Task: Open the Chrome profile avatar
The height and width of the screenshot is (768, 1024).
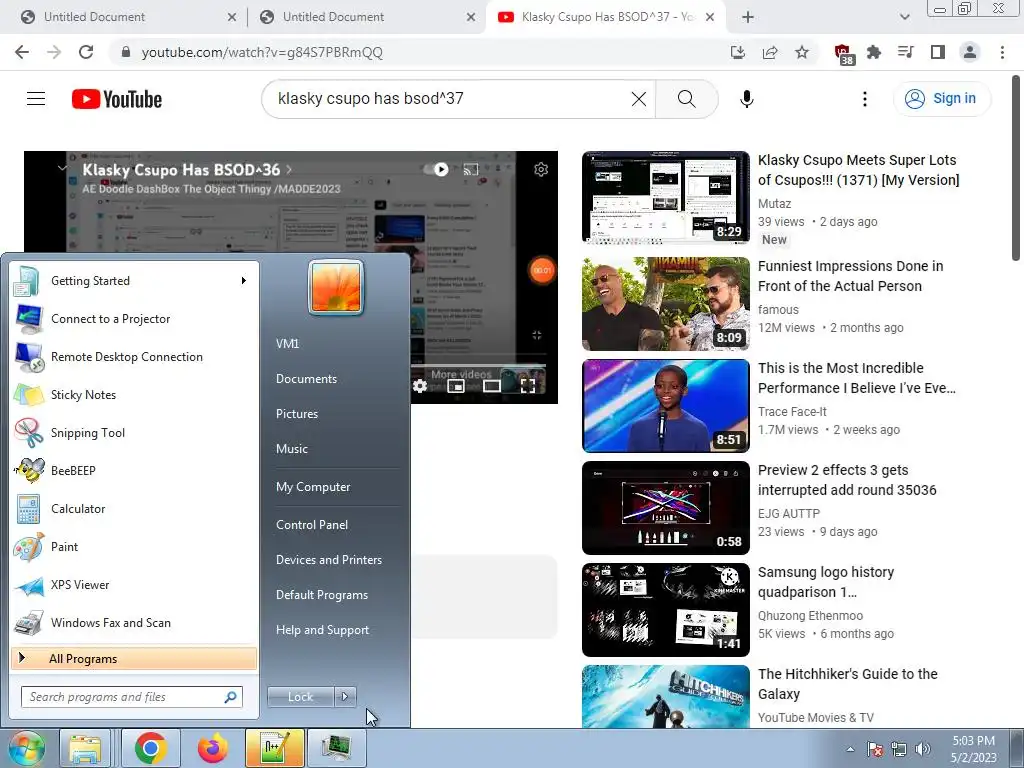Action: point(970,52)
